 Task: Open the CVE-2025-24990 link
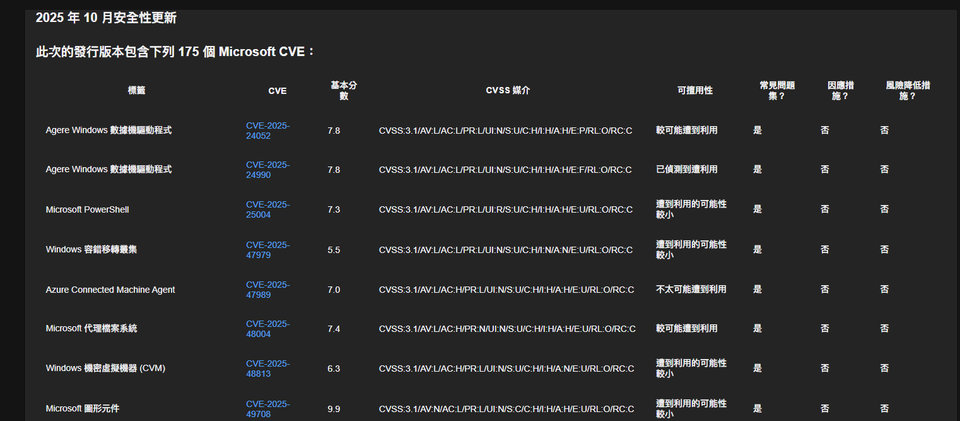[x=267, y=169]
